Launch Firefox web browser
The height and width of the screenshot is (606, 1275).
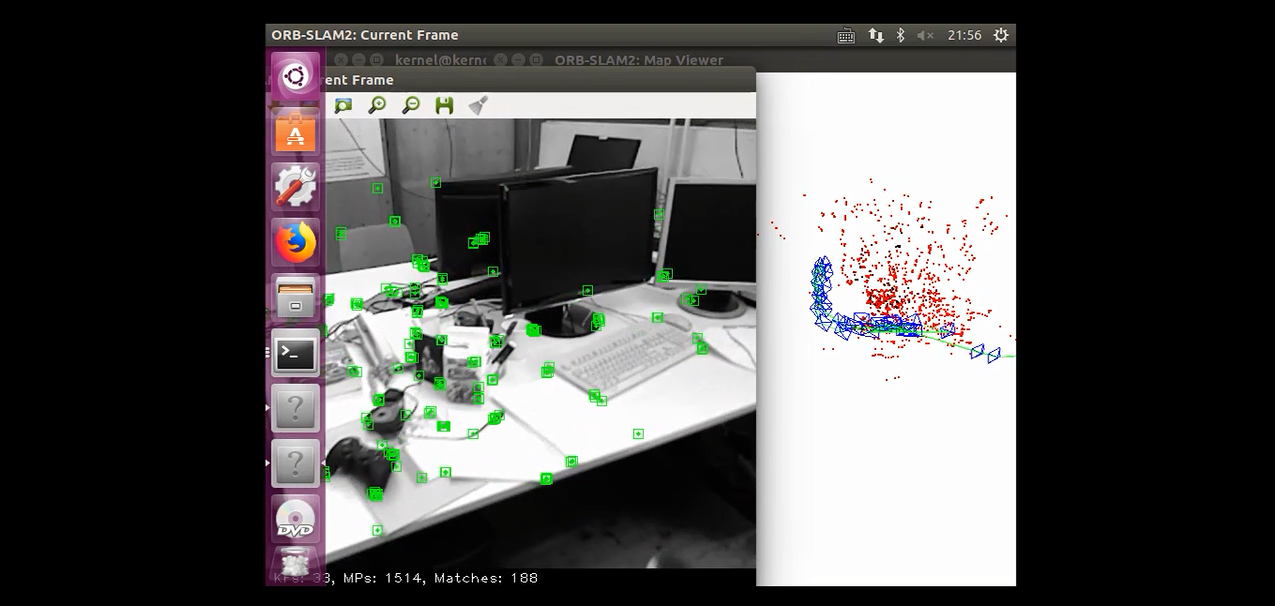pyautogui.click(x=295, y=242)
